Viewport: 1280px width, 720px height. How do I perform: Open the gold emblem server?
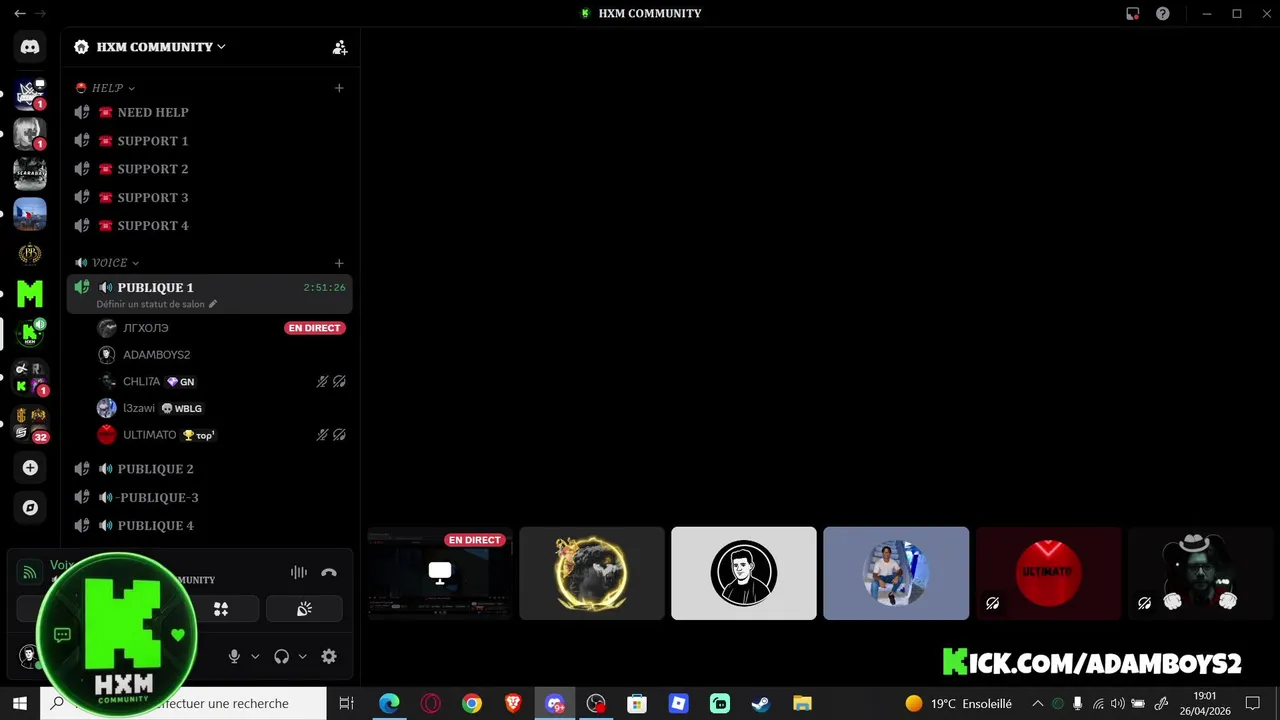(x=30, y=254)
